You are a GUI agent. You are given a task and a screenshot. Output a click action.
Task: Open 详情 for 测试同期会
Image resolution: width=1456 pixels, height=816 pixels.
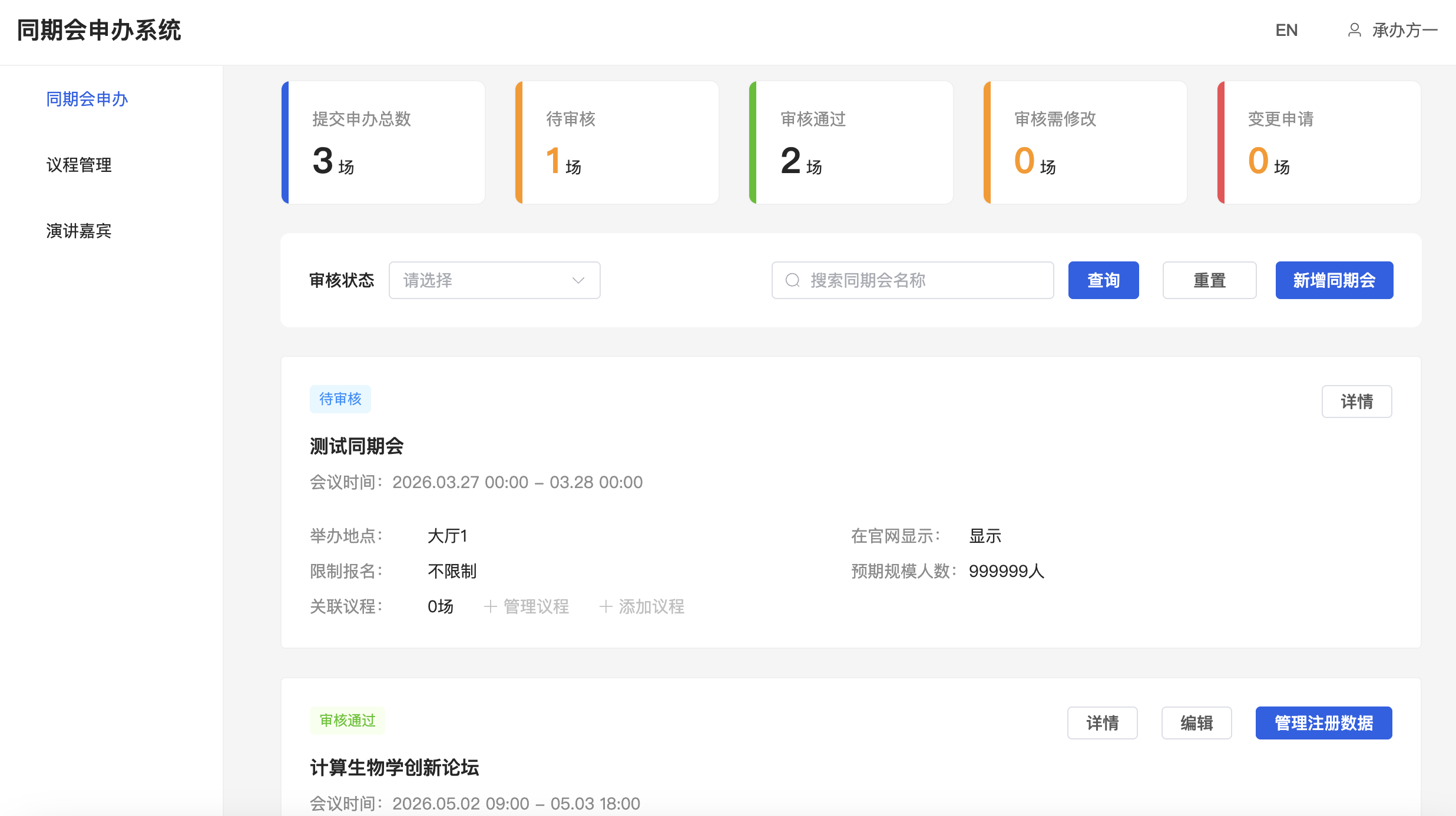1356,402
